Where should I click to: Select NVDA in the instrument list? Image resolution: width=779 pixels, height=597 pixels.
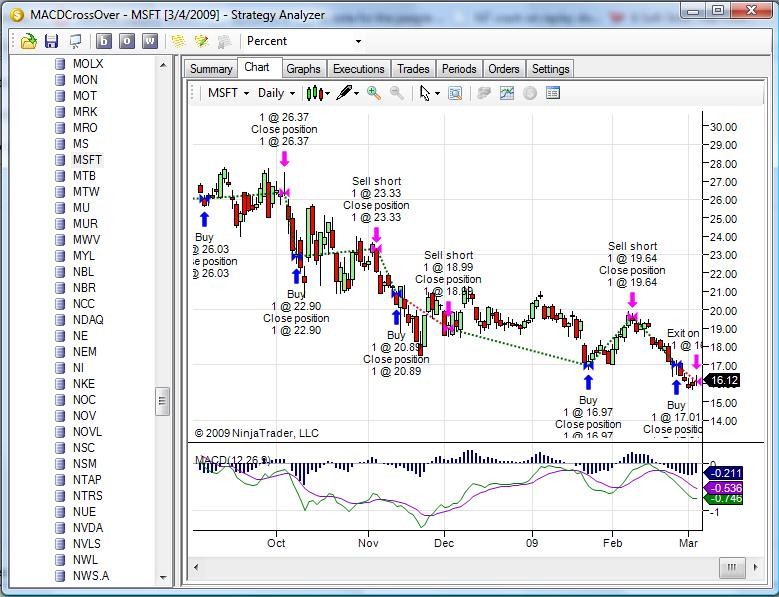point(87,527)
